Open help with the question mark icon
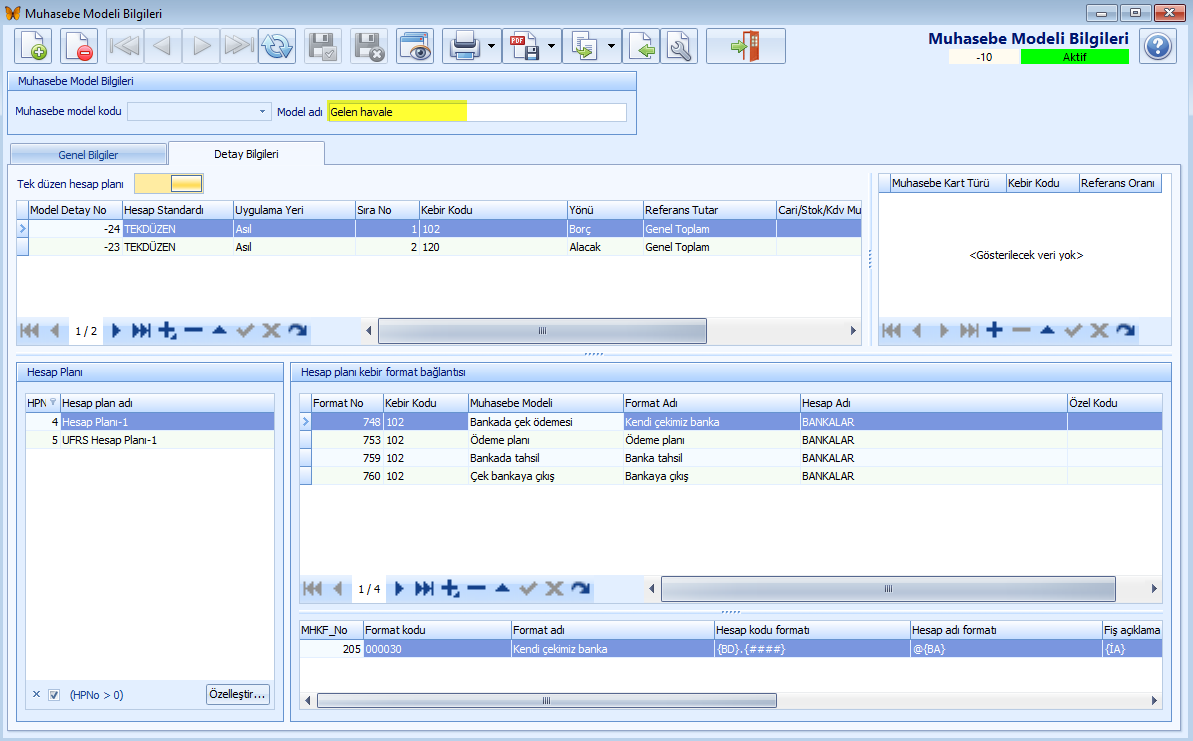The height and width of the screenshot is (741, 1193). 1157,46
